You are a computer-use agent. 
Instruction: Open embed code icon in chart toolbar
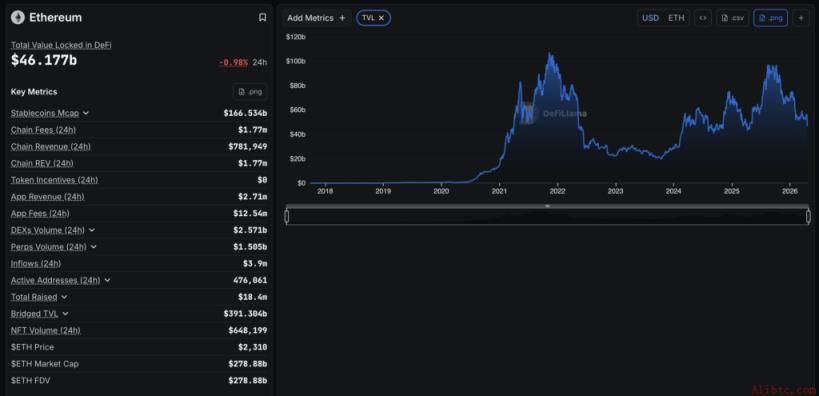(703, 18)
